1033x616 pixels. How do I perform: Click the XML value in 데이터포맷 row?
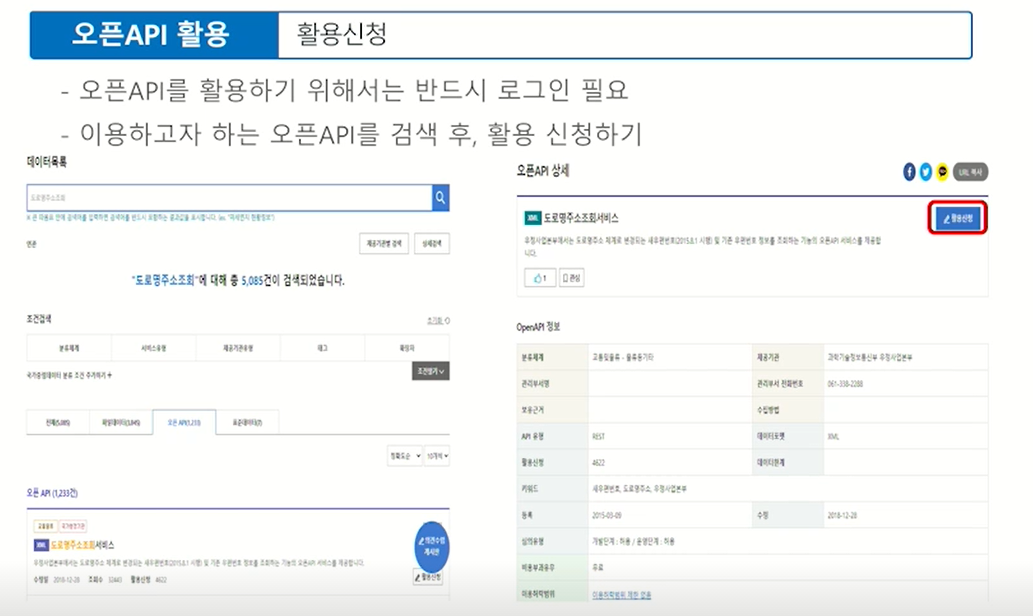(833, 436)
